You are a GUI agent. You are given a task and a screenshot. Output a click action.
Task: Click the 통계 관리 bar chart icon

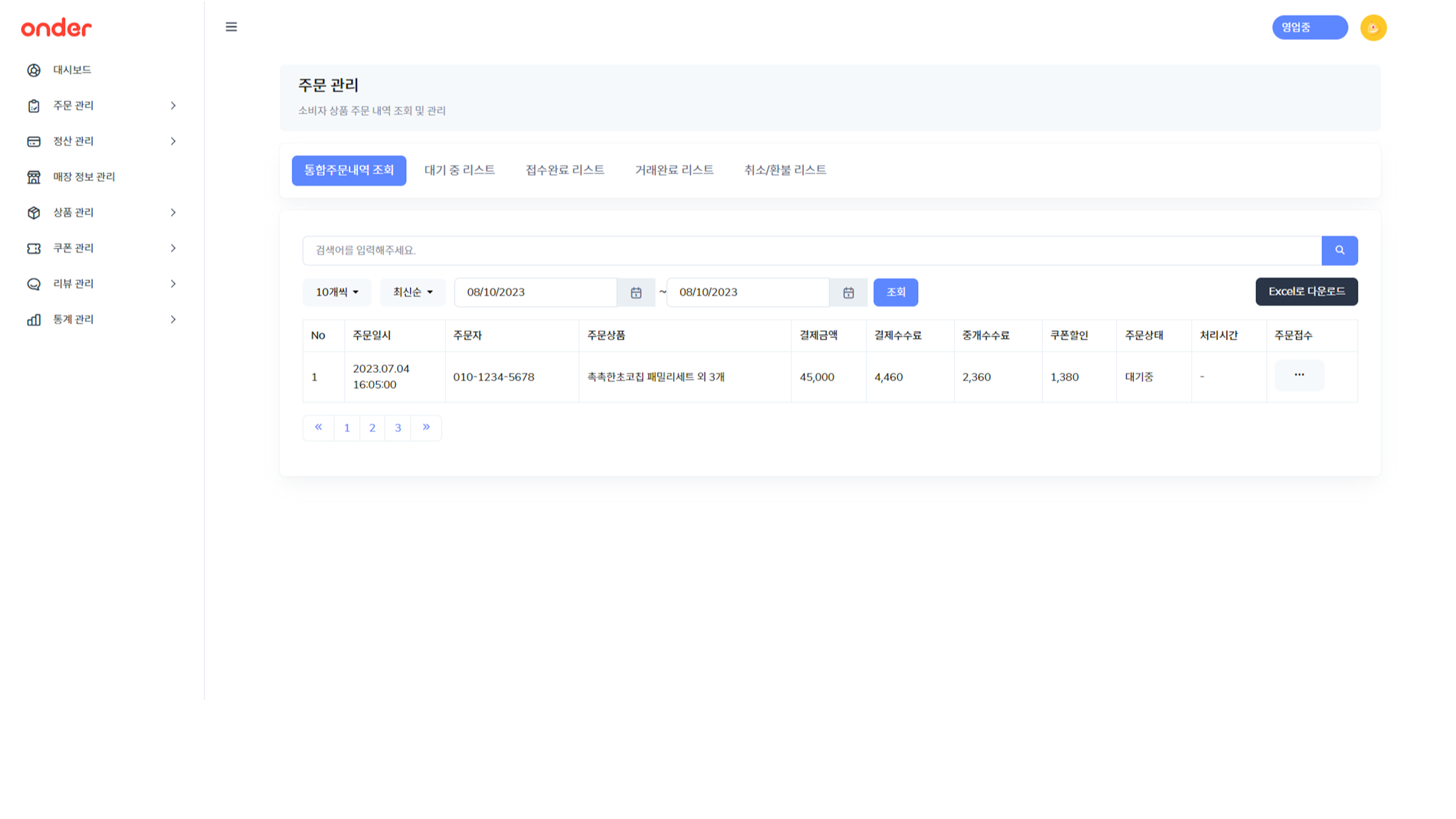[34, 320]
